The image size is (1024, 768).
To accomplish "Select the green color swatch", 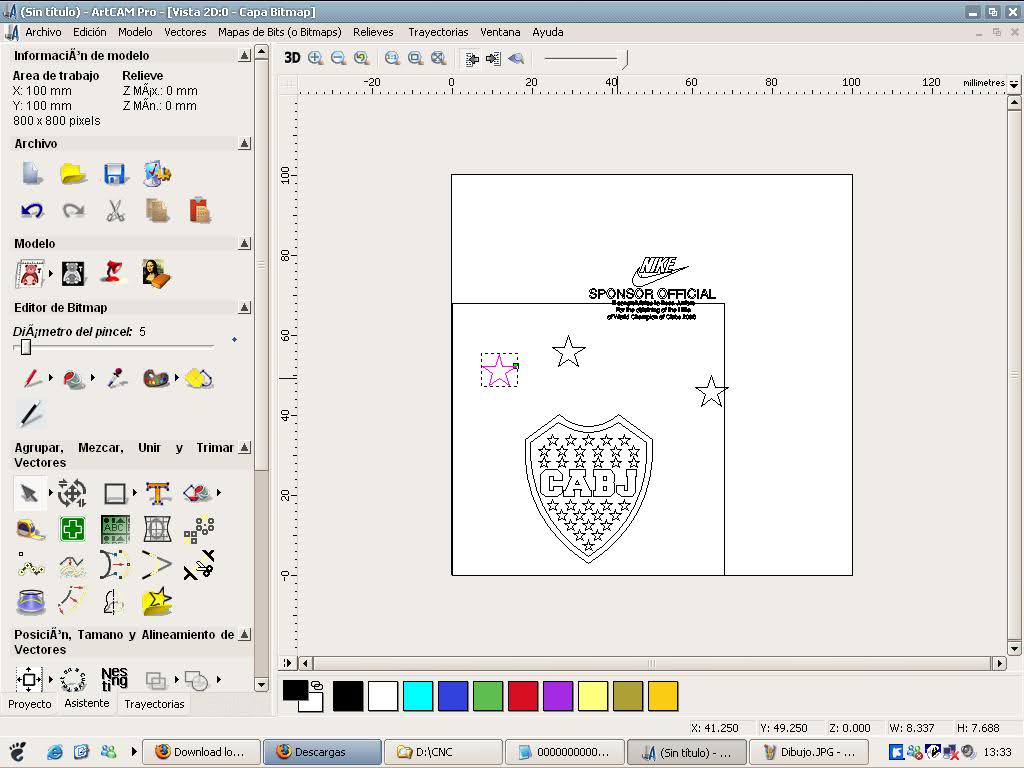I will click(488, 696).
